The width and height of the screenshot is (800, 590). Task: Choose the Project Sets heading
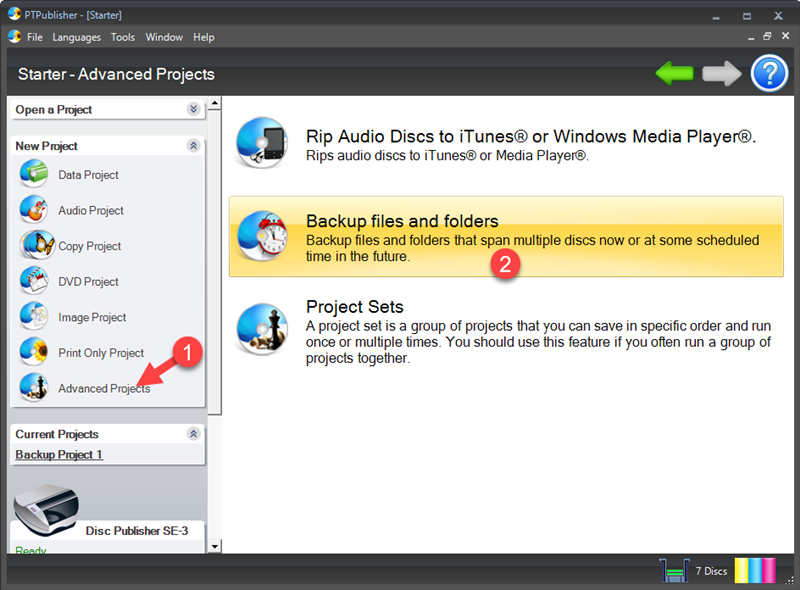click(x=355, y=307)
